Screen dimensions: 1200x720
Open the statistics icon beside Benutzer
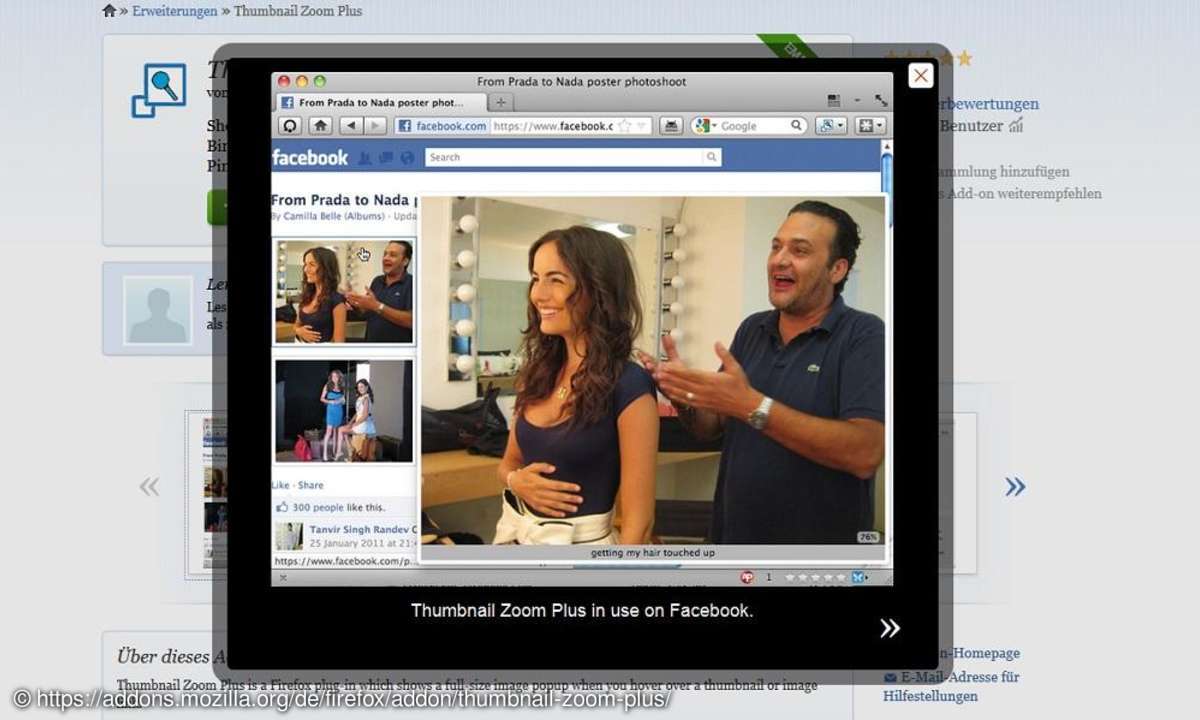[1016, 125]
